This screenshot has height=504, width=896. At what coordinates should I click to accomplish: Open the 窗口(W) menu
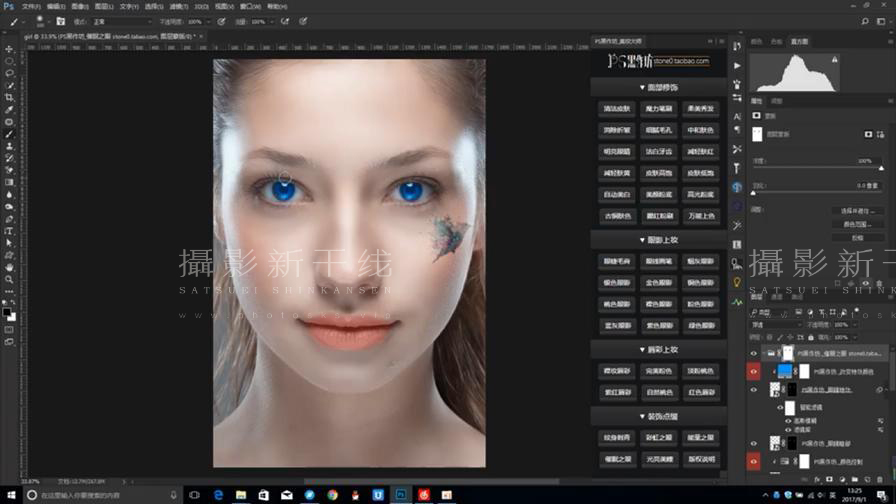pyautogui.click(x=250, y=6)
